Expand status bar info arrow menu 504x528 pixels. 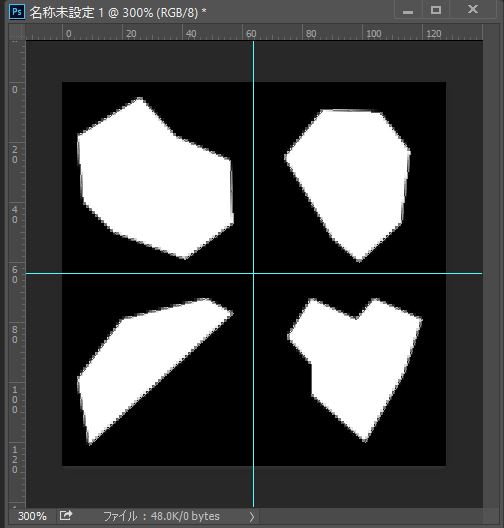[252, 516]
